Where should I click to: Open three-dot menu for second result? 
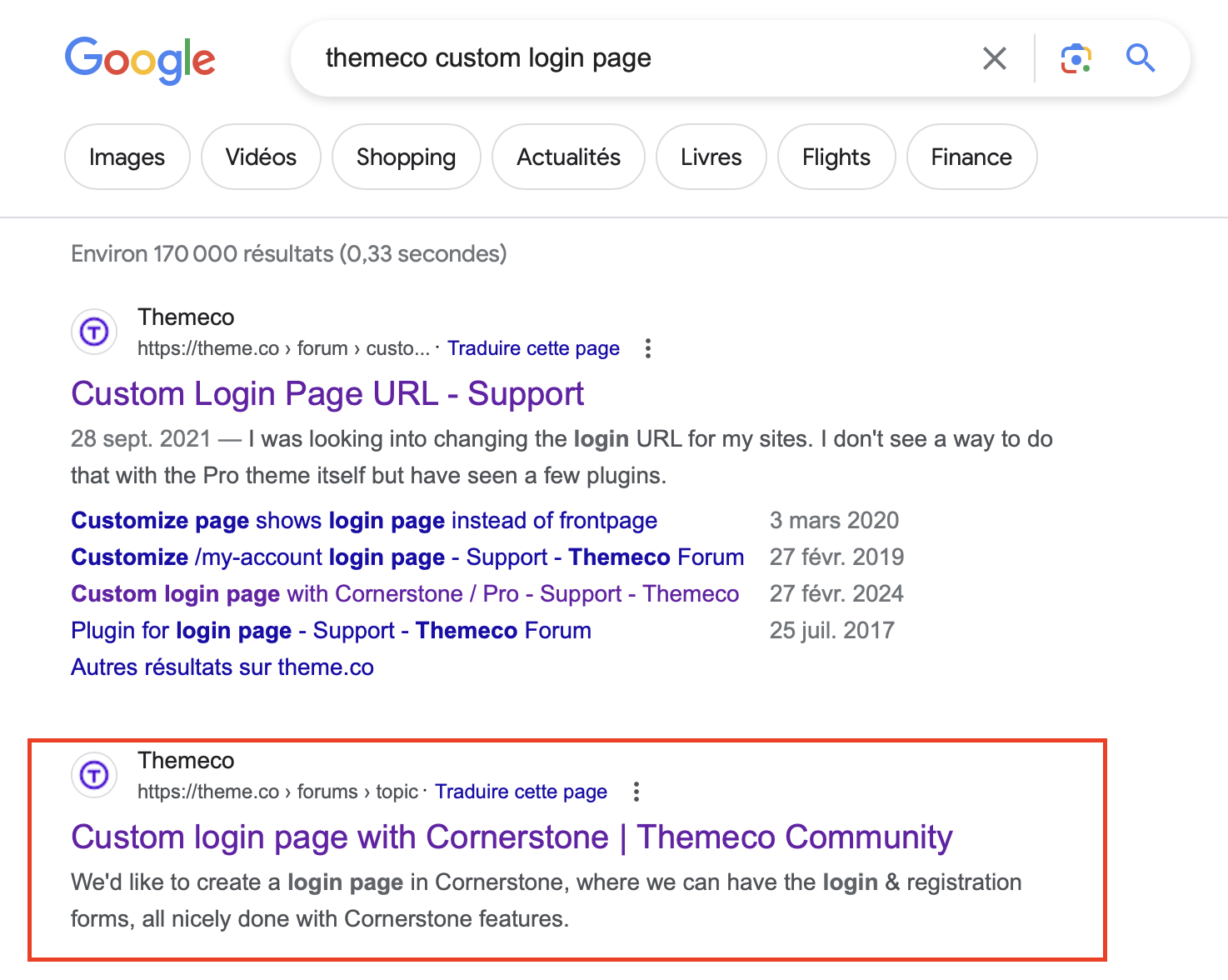point(636,792)
